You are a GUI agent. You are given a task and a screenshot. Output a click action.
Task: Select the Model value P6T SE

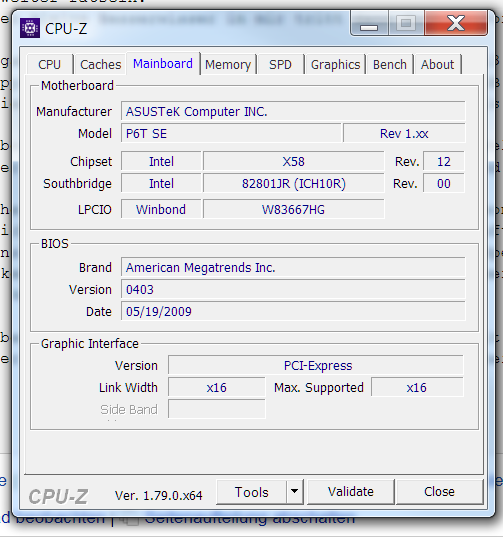coord(231,133)
